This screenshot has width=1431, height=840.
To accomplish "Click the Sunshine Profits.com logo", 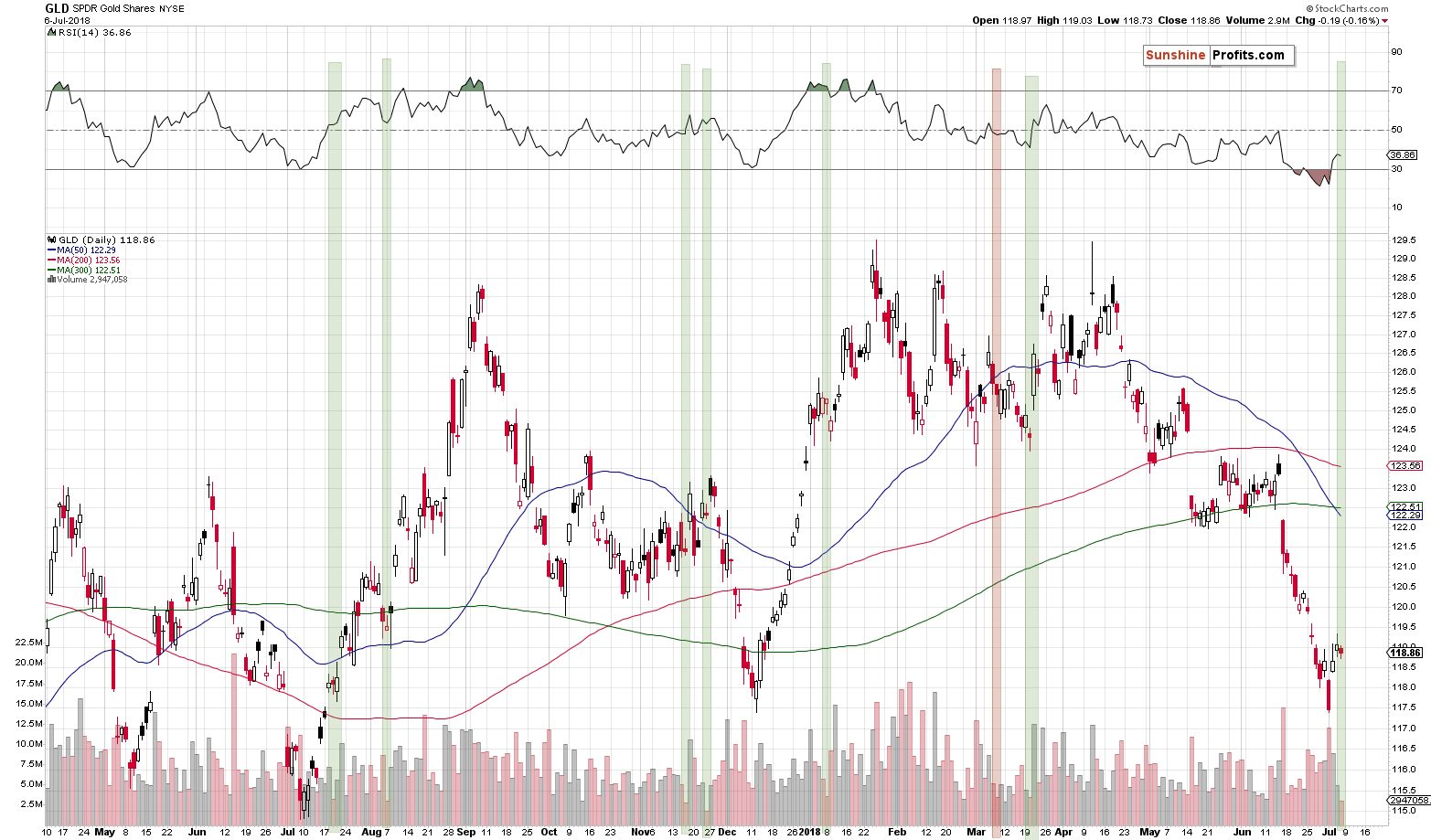I will click(x=1218, y=56).
